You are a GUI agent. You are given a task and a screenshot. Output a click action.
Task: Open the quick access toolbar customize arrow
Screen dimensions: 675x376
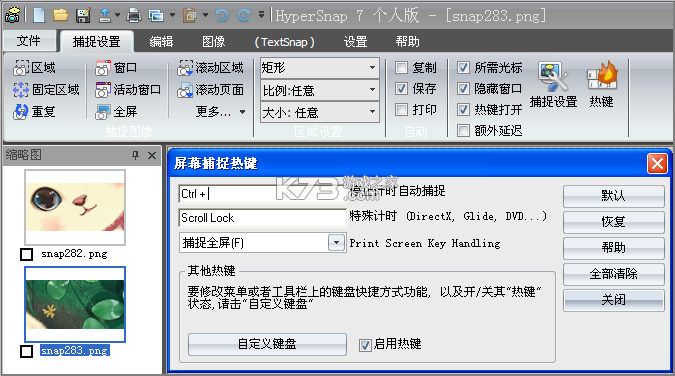pos(261,15)
